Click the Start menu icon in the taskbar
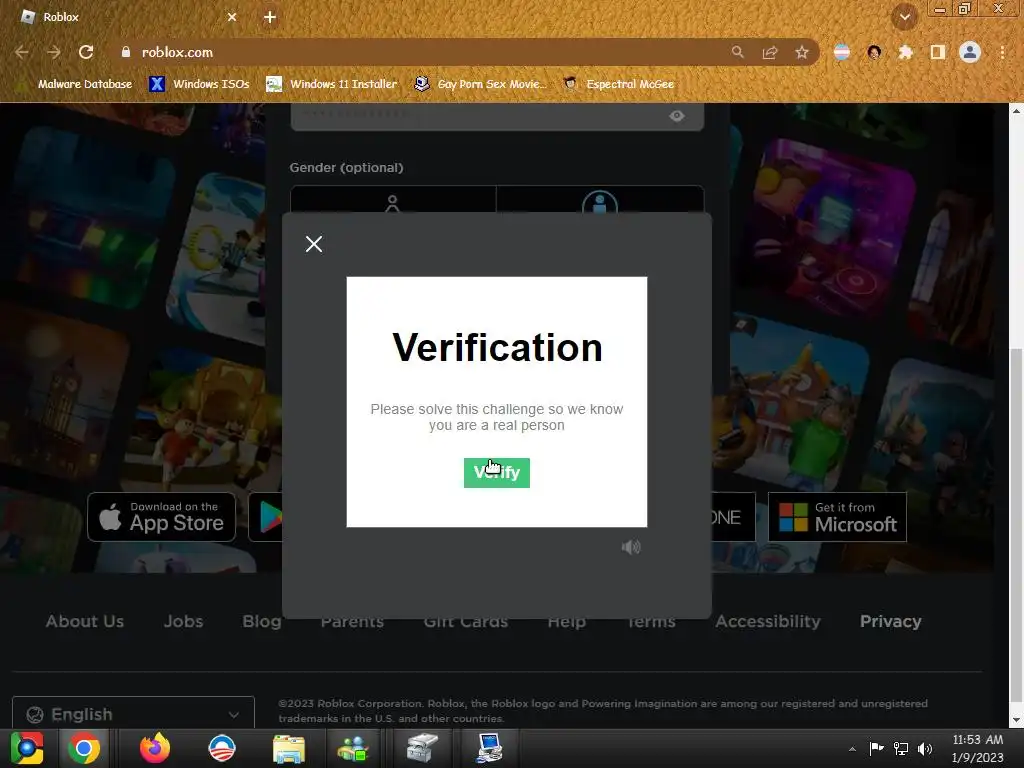Viewport: 1024px width, 768px height. [27, 748]
